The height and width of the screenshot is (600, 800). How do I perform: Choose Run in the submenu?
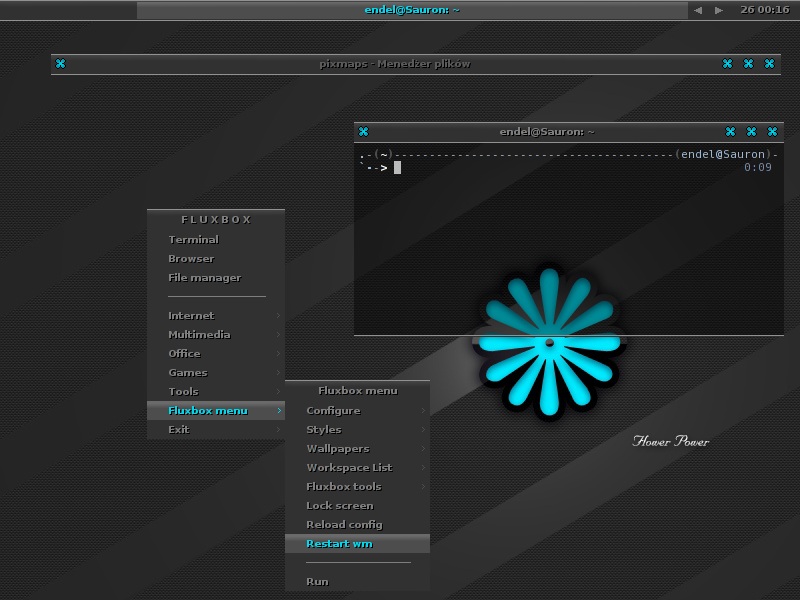[x=357, y=582]
